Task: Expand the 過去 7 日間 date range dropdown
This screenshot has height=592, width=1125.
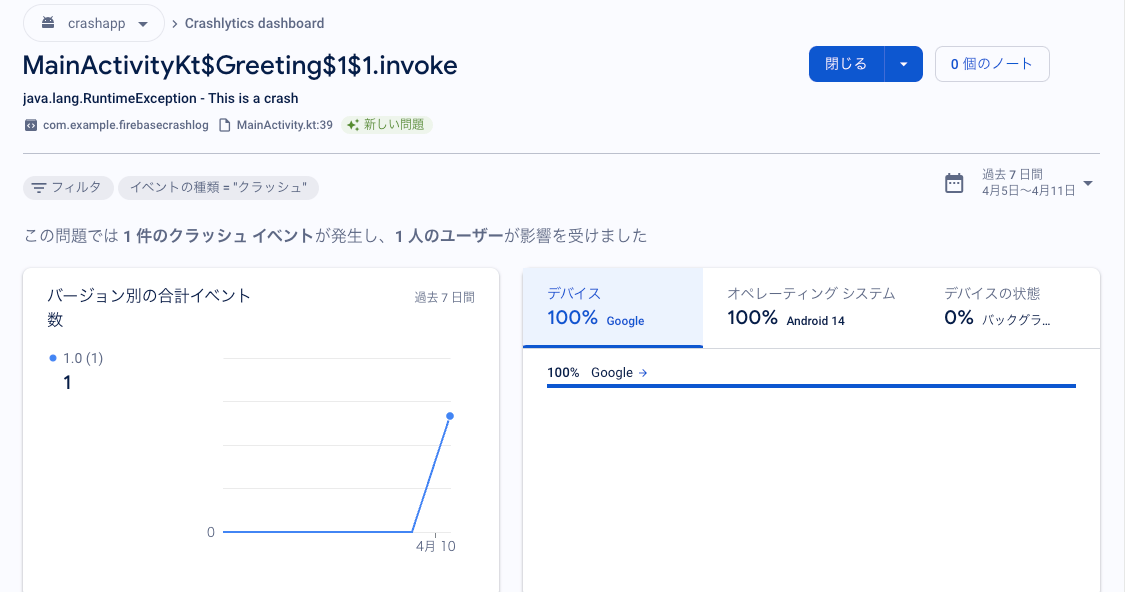Action: tap(1088, 183)
